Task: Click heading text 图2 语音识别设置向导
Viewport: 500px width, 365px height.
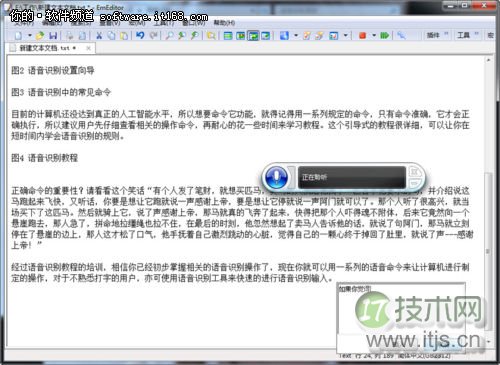Action: coord(53,70)
